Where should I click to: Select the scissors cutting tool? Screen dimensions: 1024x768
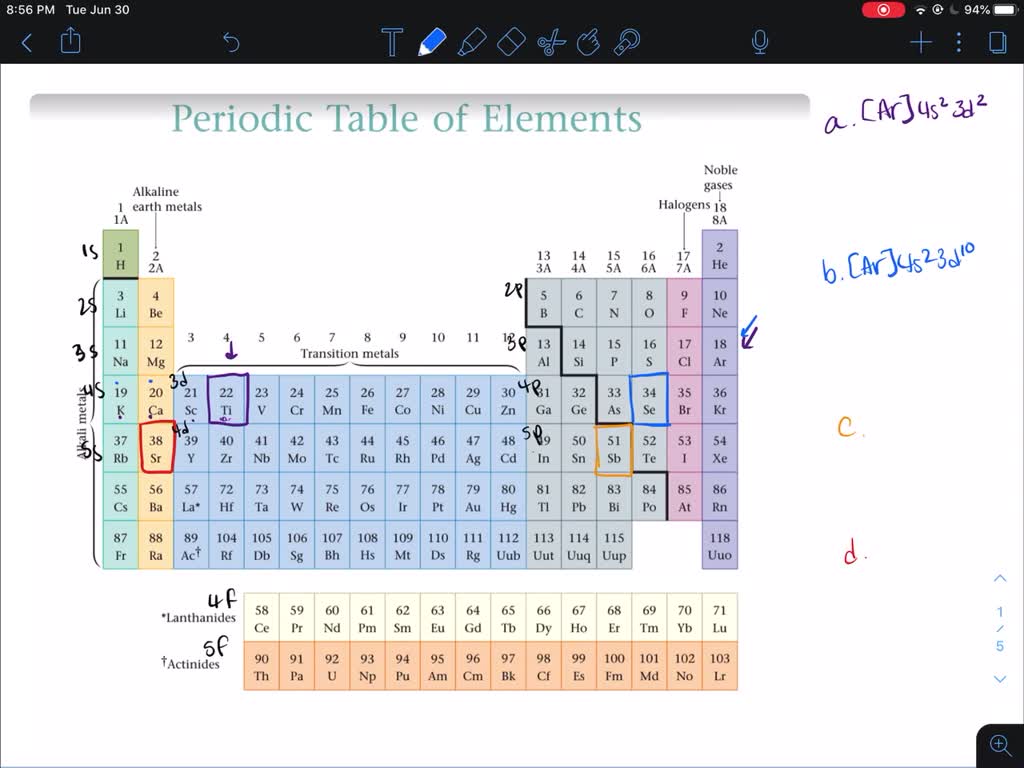552,42
